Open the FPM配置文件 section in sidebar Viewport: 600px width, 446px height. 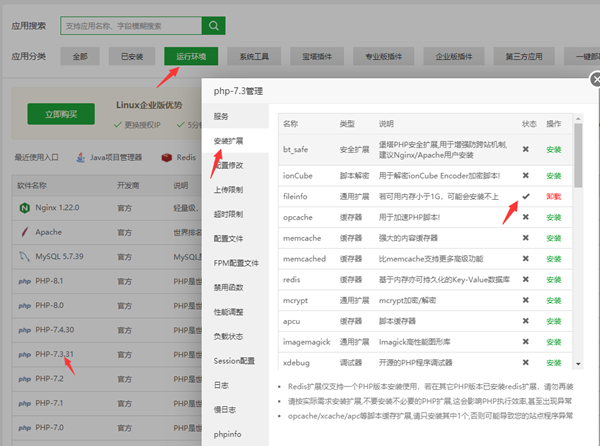tap(235, 263)
